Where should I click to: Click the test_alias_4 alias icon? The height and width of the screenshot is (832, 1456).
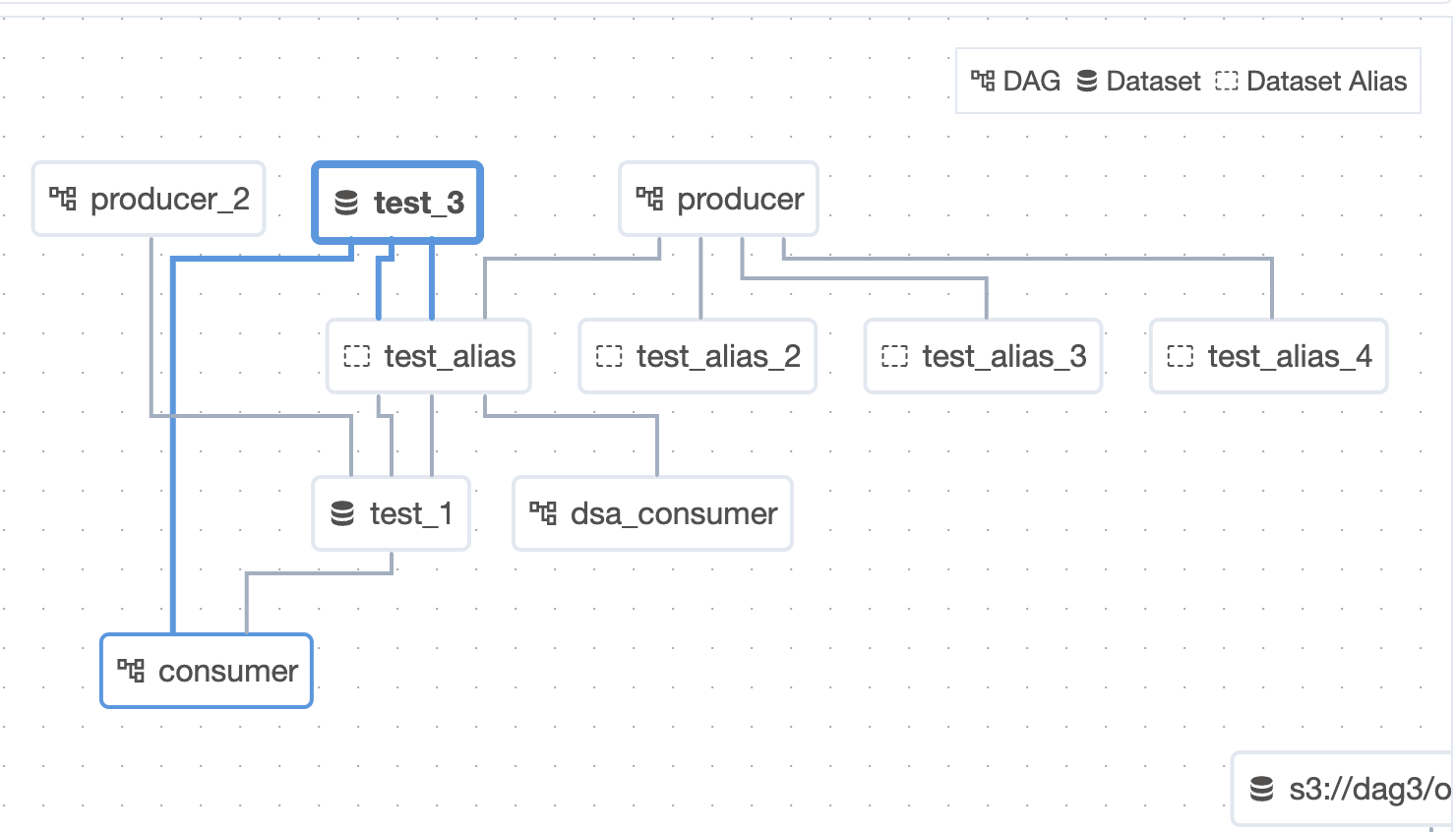pyautogui.click(x=1180, y=356)
